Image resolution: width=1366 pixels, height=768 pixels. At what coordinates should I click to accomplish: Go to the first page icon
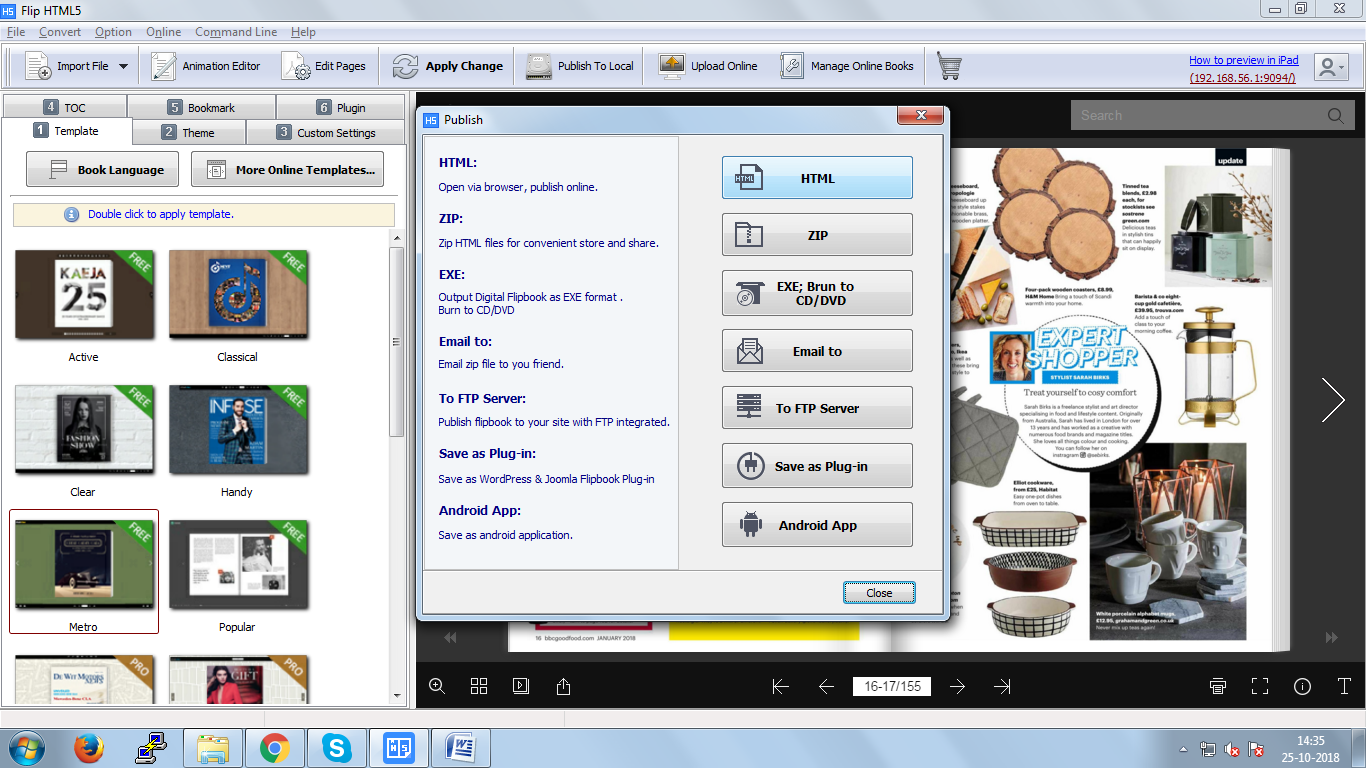coord(781,686)
